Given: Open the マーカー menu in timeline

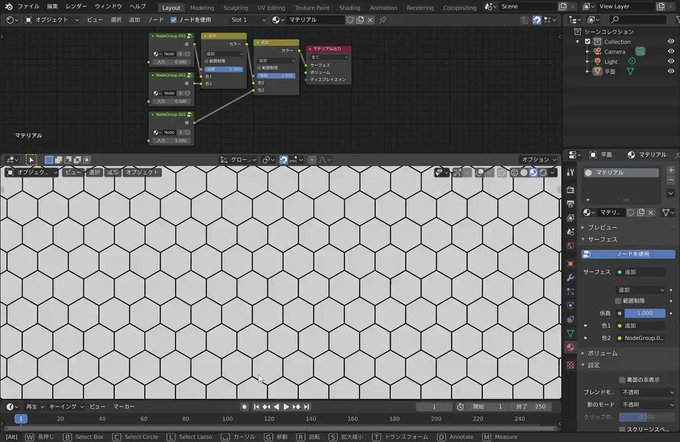Looking at the screenshot, I should click(124, 406).
